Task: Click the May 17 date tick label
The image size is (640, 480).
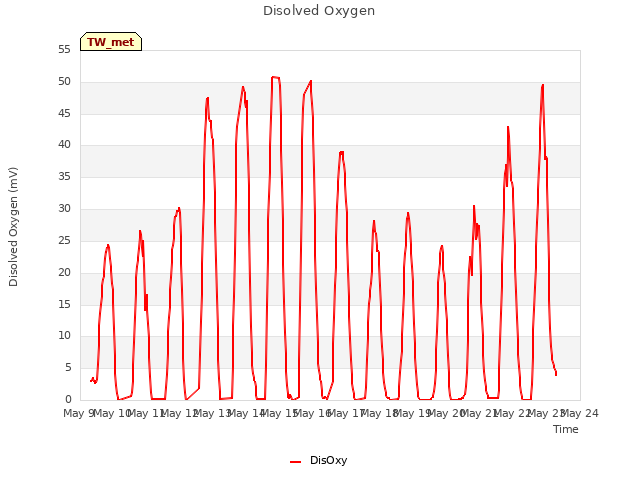Action: [x=346, y=413]
